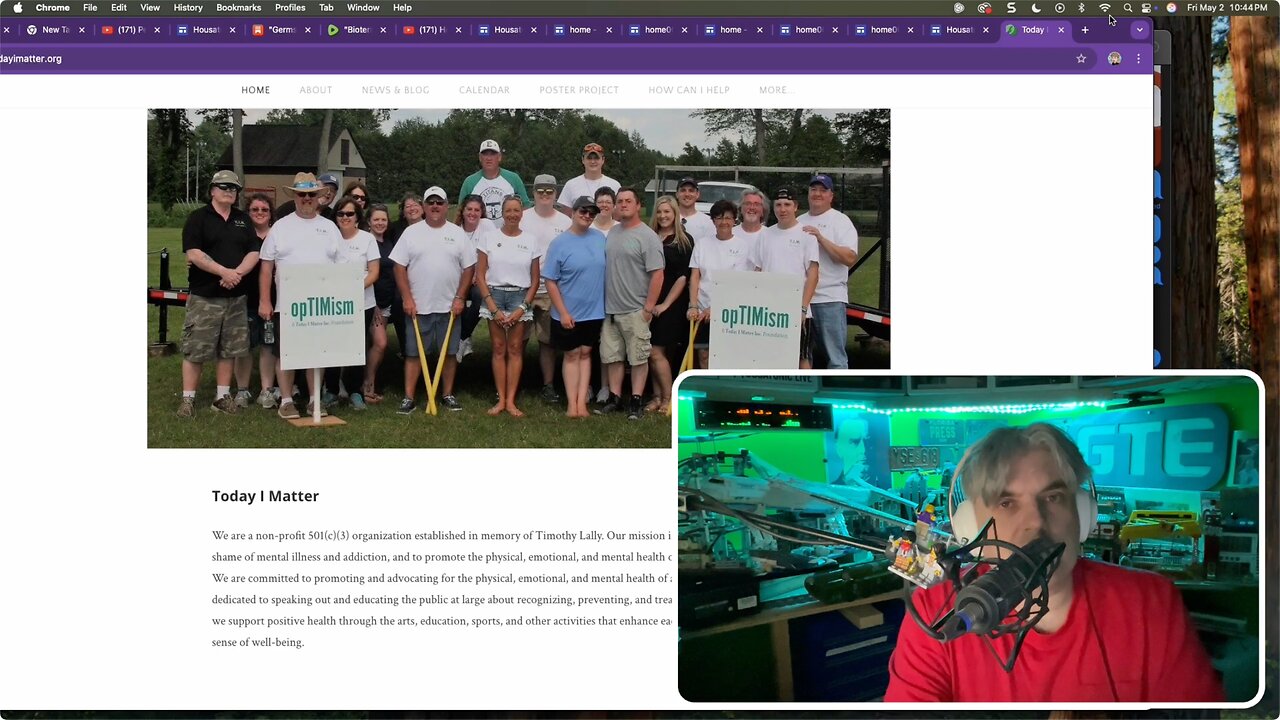1280x720 pixels.
Task: Click the play circle menu bar icon
Action: pyautogui.click(x=1060, y=7)
